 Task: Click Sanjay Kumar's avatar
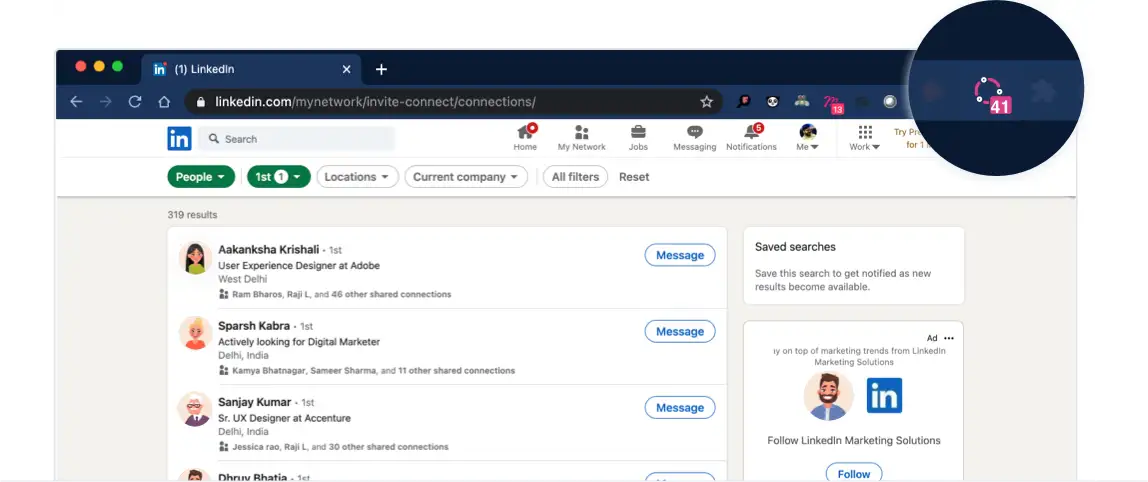(195, 410)
